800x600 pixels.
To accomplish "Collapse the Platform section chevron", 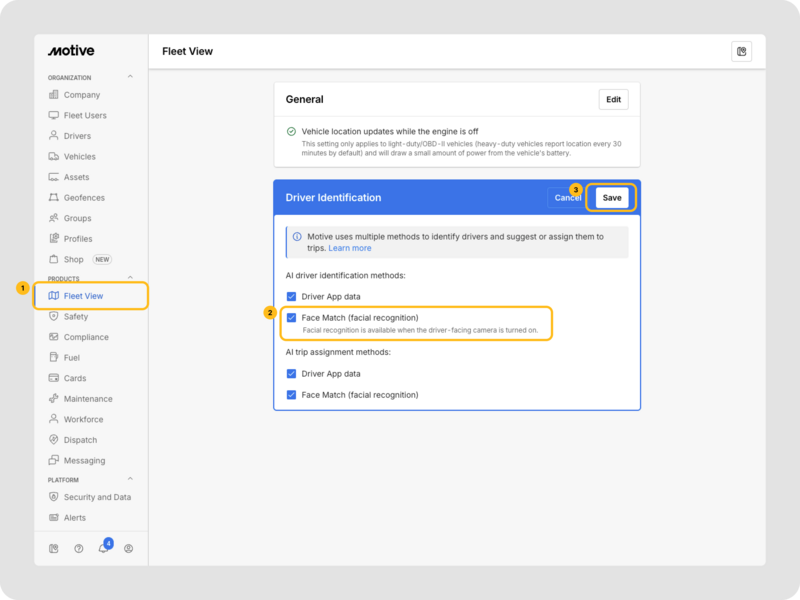I will 129,480.
